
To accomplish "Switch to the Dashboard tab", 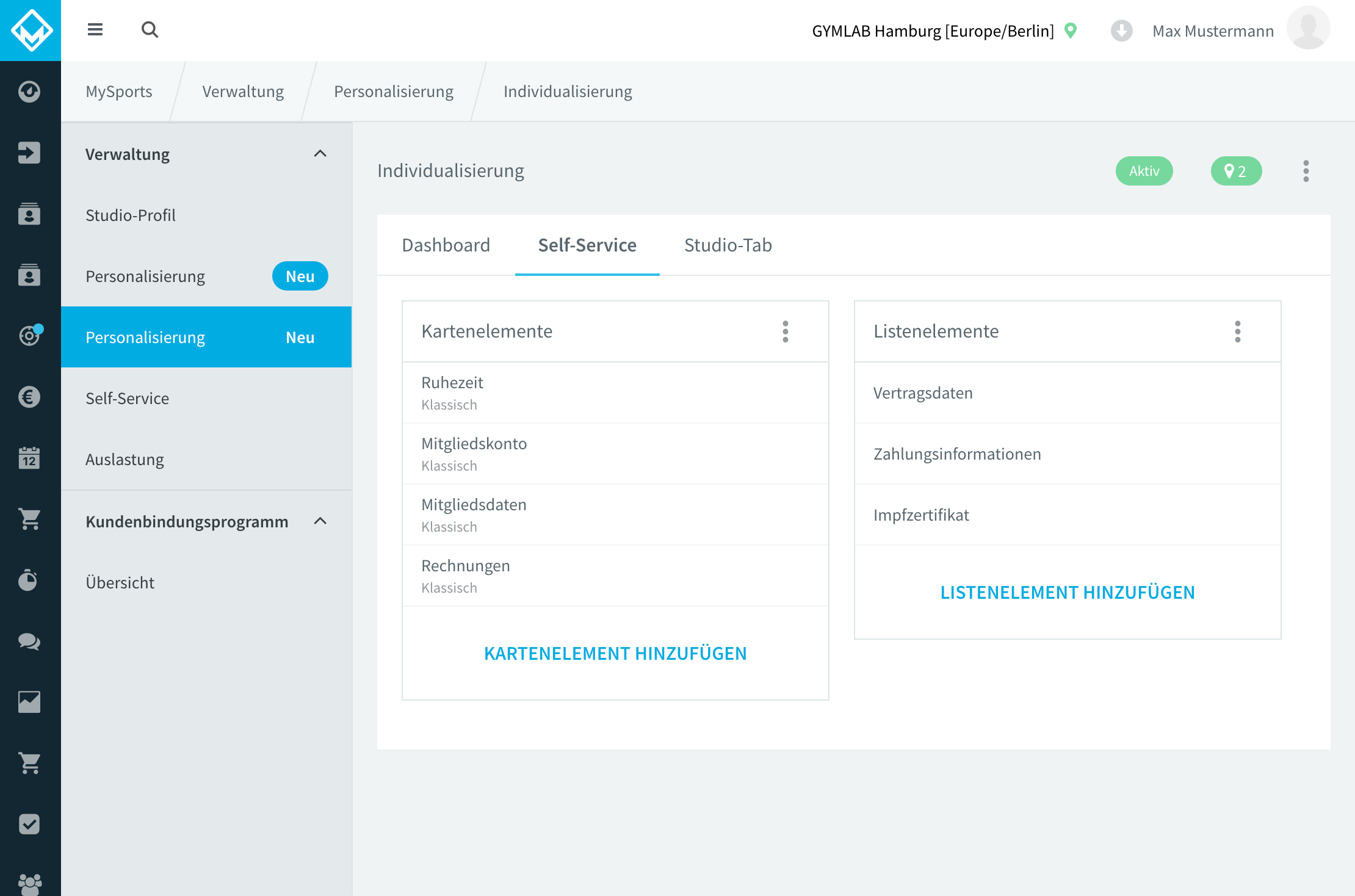I will 446,245.
